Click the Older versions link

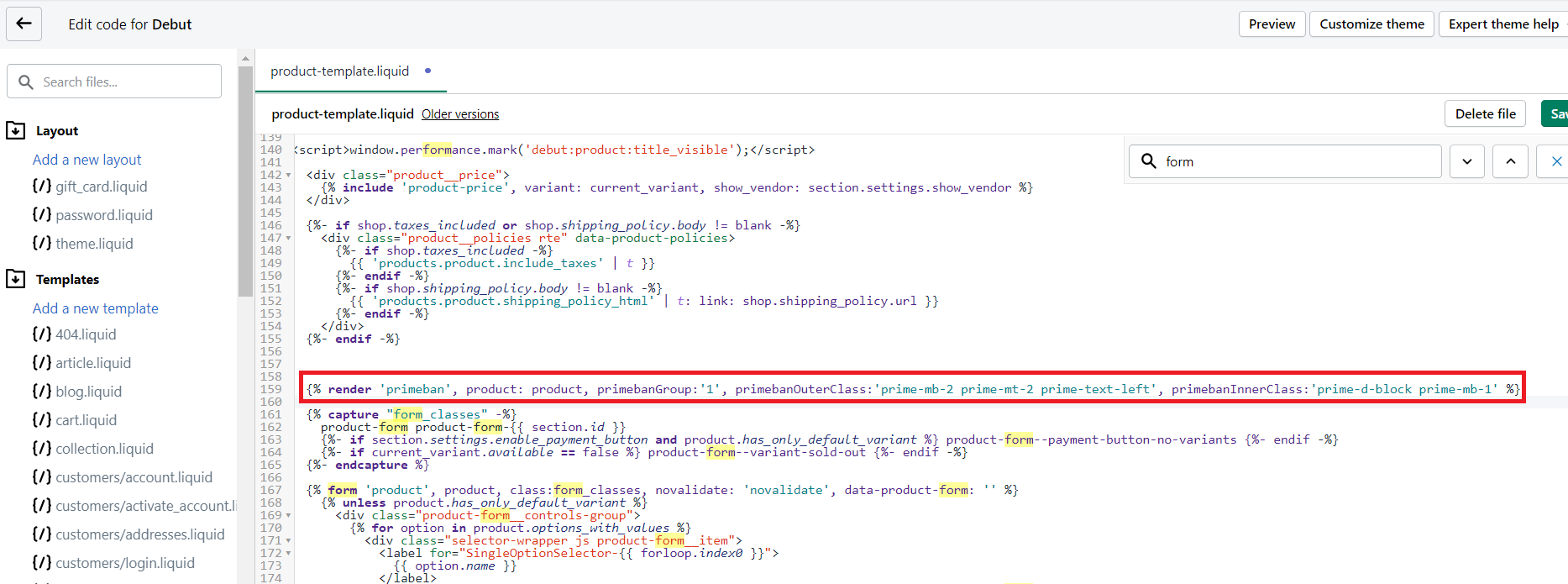(460, 114)
